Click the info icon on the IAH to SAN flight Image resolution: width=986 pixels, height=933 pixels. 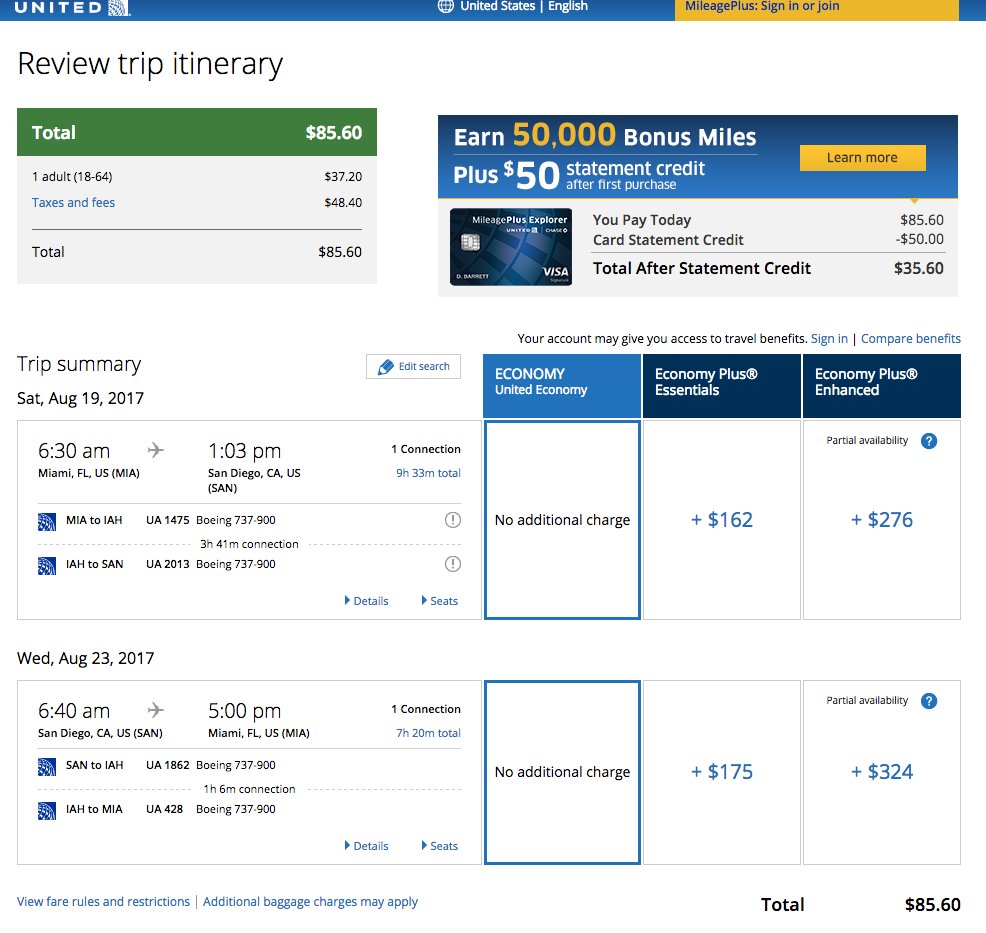point(453,564)
